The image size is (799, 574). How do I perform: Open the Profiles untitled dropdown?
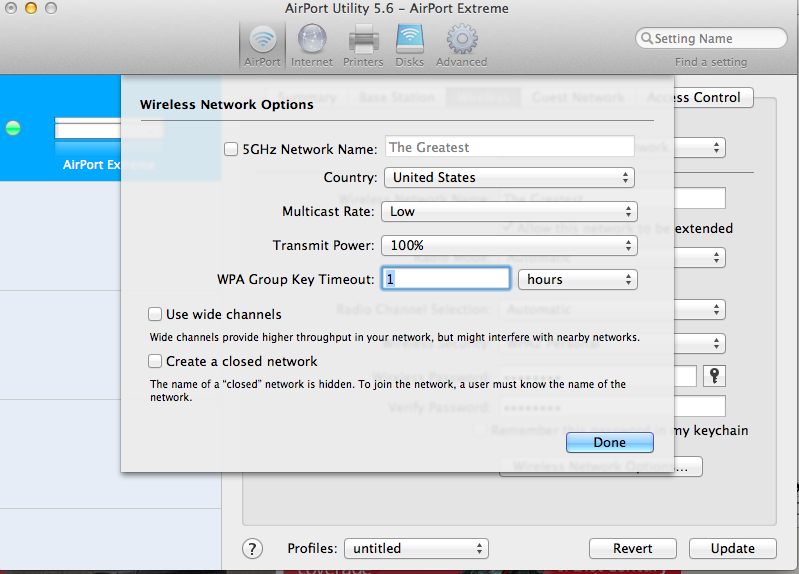[x=416, y=549]
